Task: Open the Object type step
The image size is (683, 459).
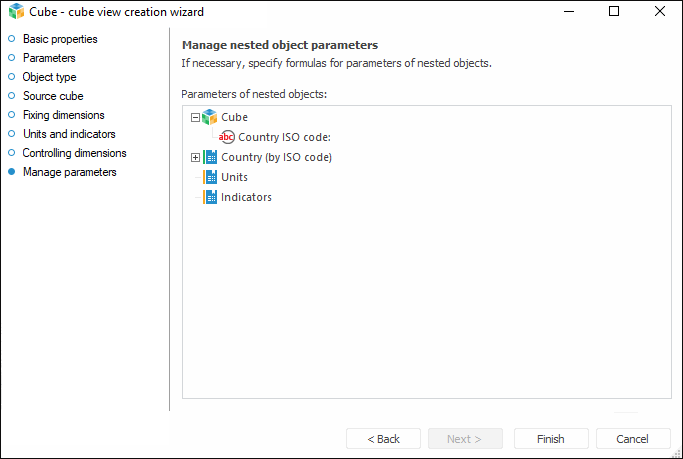Action: (x=49, y=77)
